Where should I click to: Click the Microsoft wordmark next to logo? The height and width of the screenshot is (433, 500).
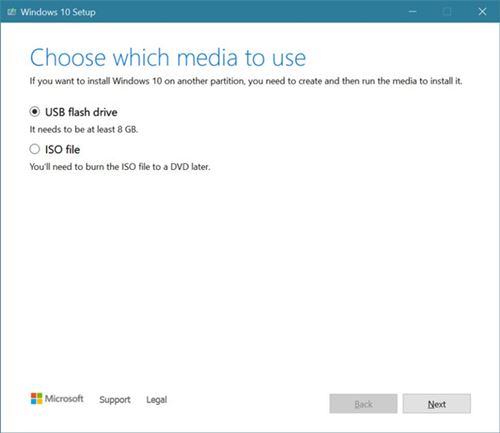(x=64, y=398)
